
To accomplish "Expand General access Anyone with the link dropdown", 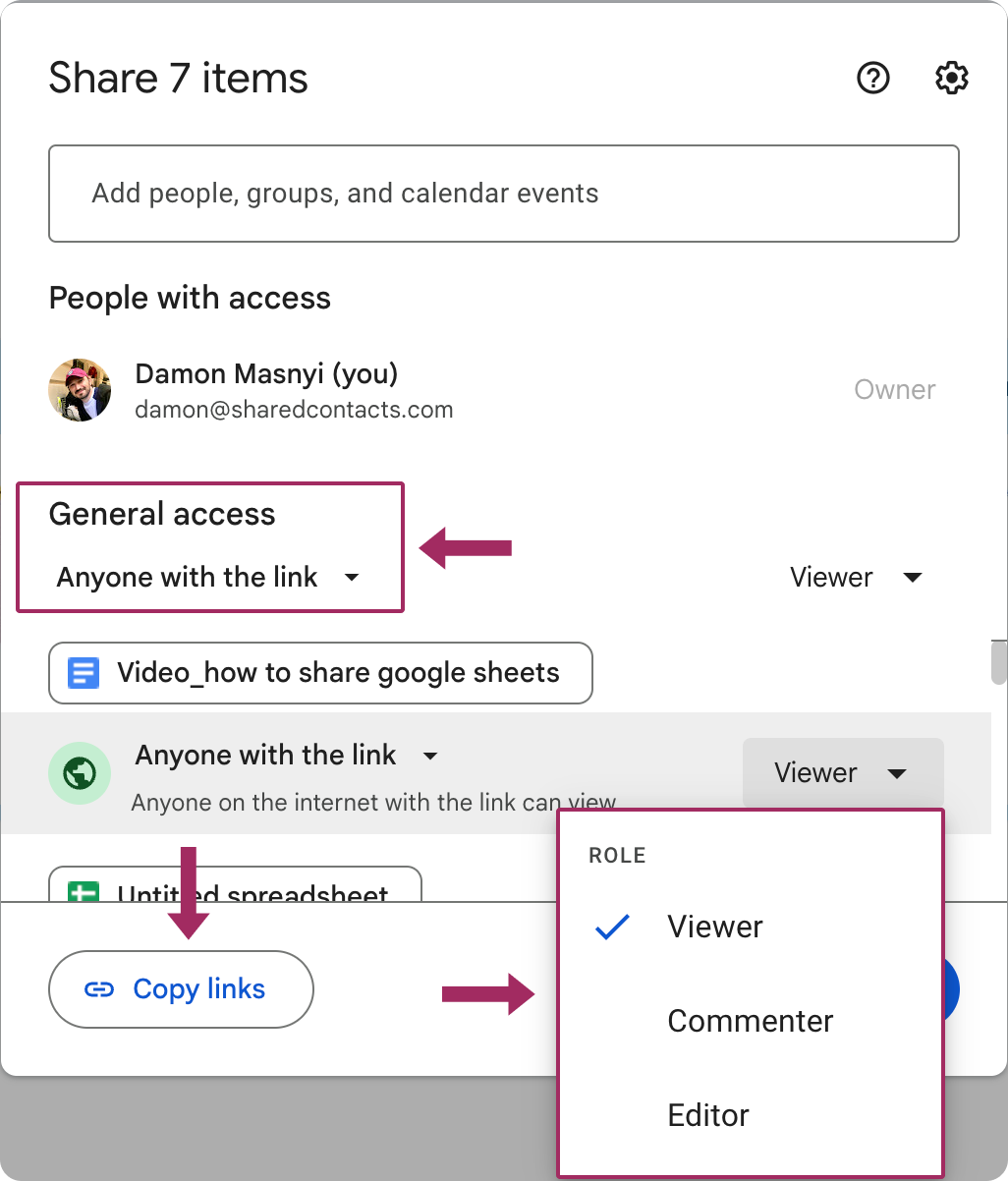I will pos(208,578).
